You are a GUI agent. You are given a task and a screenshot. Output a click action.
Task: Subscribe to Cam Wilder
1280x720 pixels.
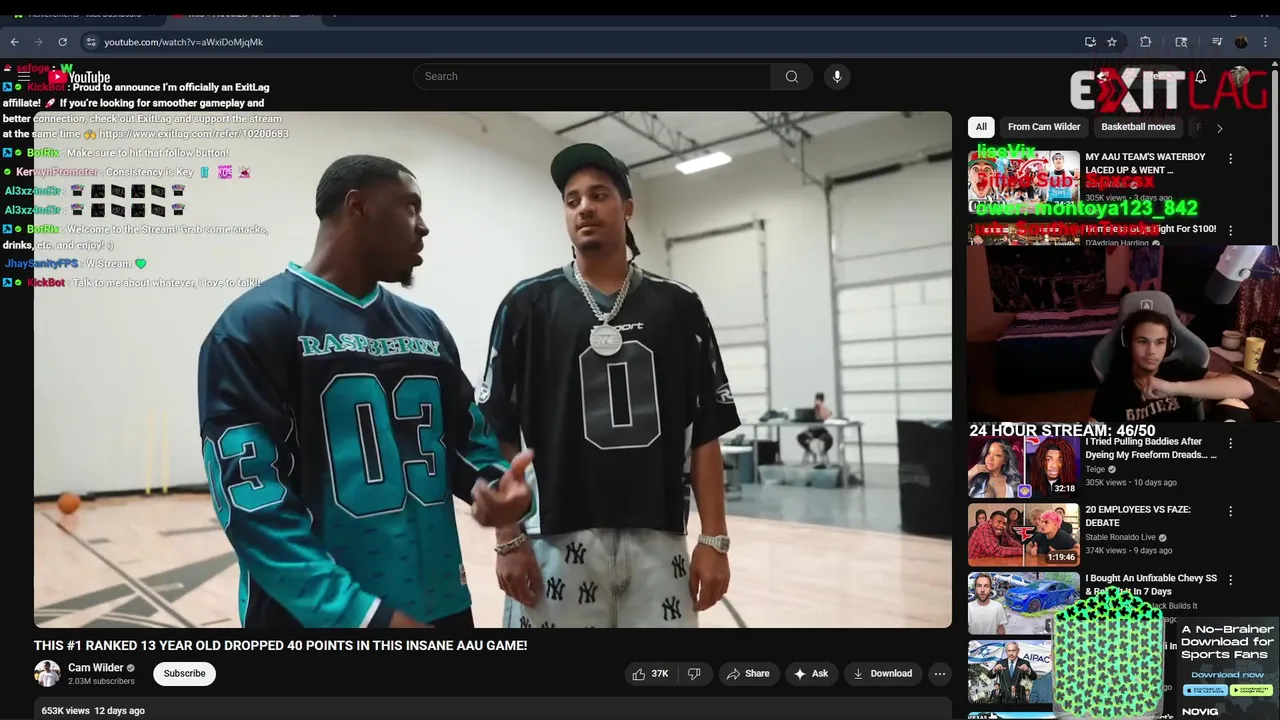[x=184, y=673]
